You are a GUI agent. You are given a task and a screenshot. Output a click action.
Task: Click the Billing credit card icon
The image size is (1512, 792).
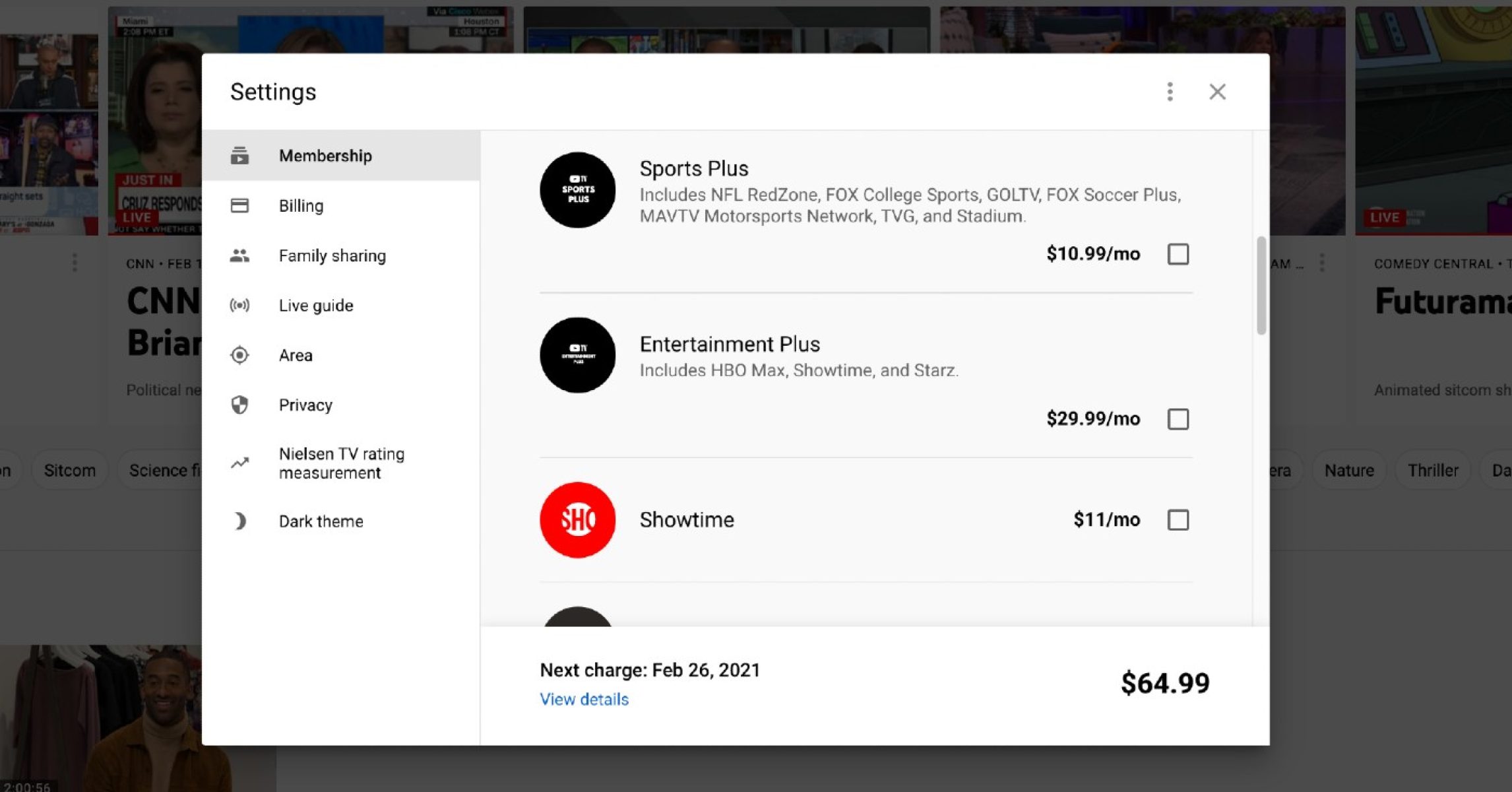[239, 206]
